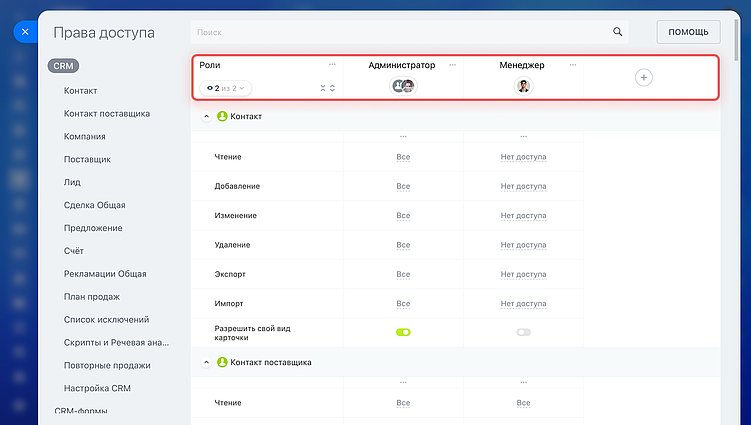Go to Настройка CRM in sidebar
The height and width of the screenshot is (425, 751).
[97, 388]
